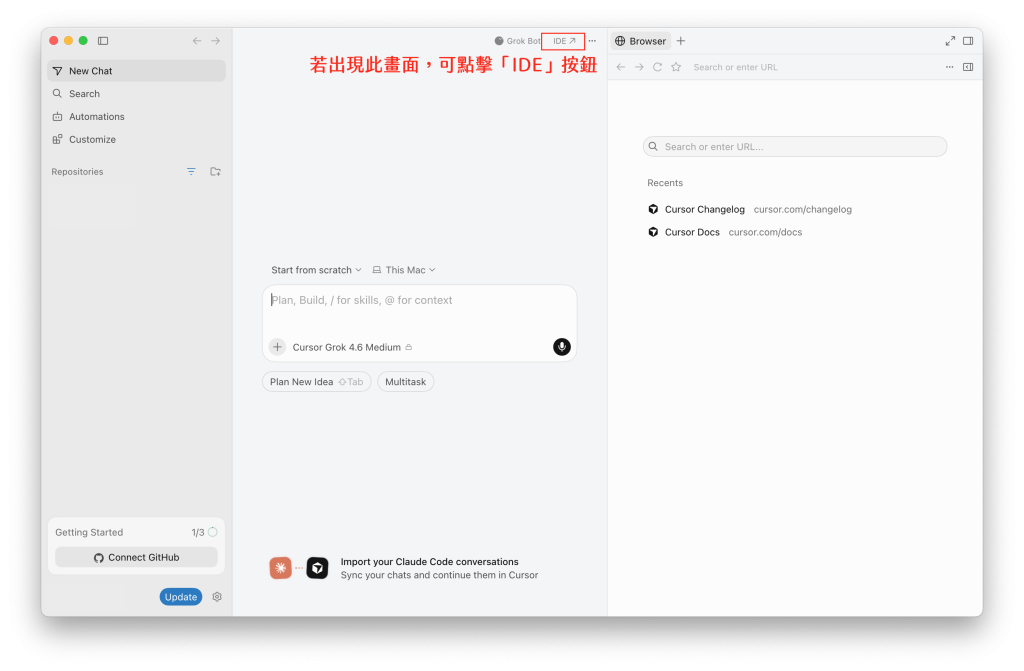
Task: Click the Multitask chip
Action: (x=406, y=382)
